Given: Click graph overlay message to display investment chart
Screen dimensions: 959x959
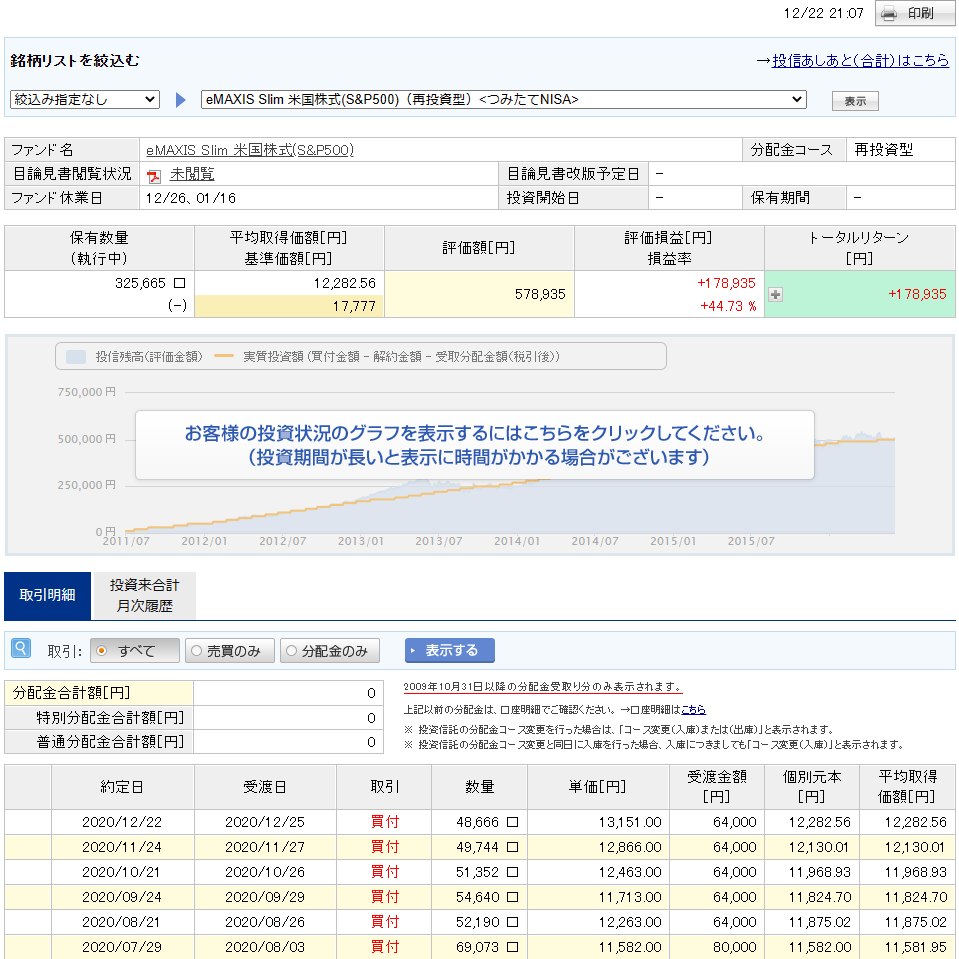Looking at the screenshot, I should point(475,445).
